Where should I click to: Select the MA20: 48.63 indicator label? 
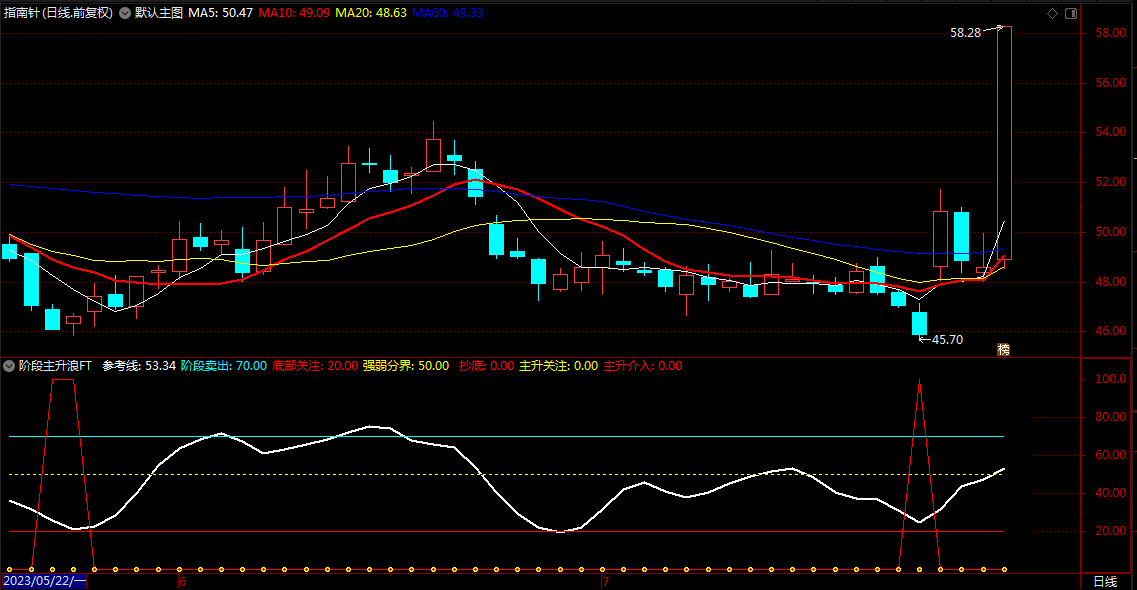tap(371, 13)
